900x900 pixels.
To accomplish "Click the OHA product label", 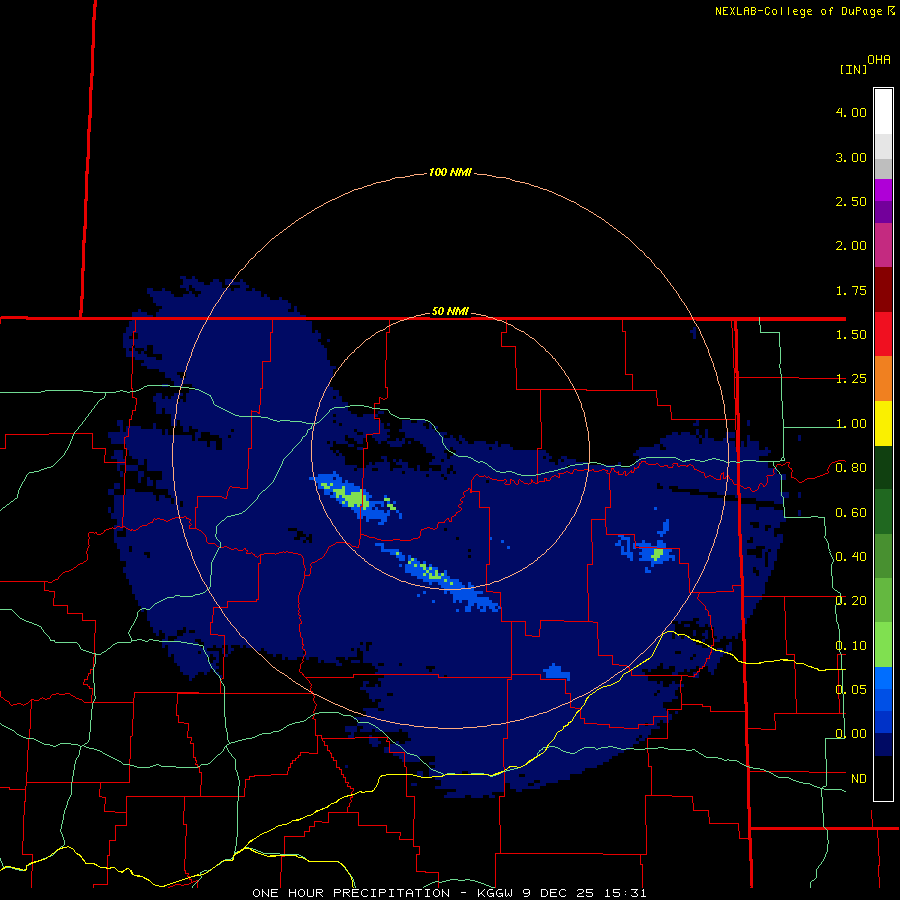I will coord(879,60).
